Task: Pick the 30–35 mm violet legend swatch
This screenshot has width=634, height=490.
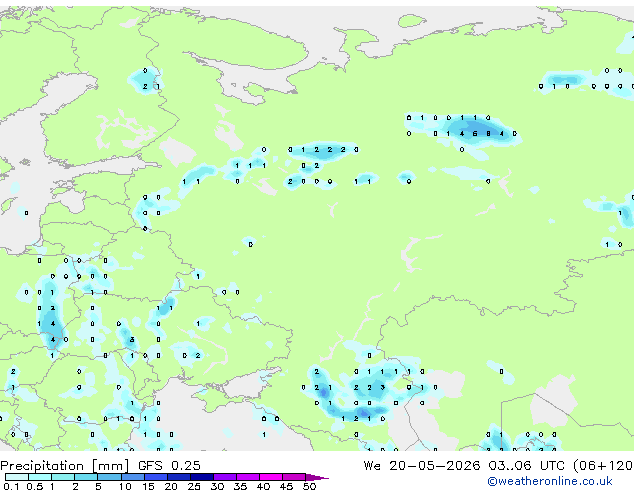Action: (x=225, y=477)
